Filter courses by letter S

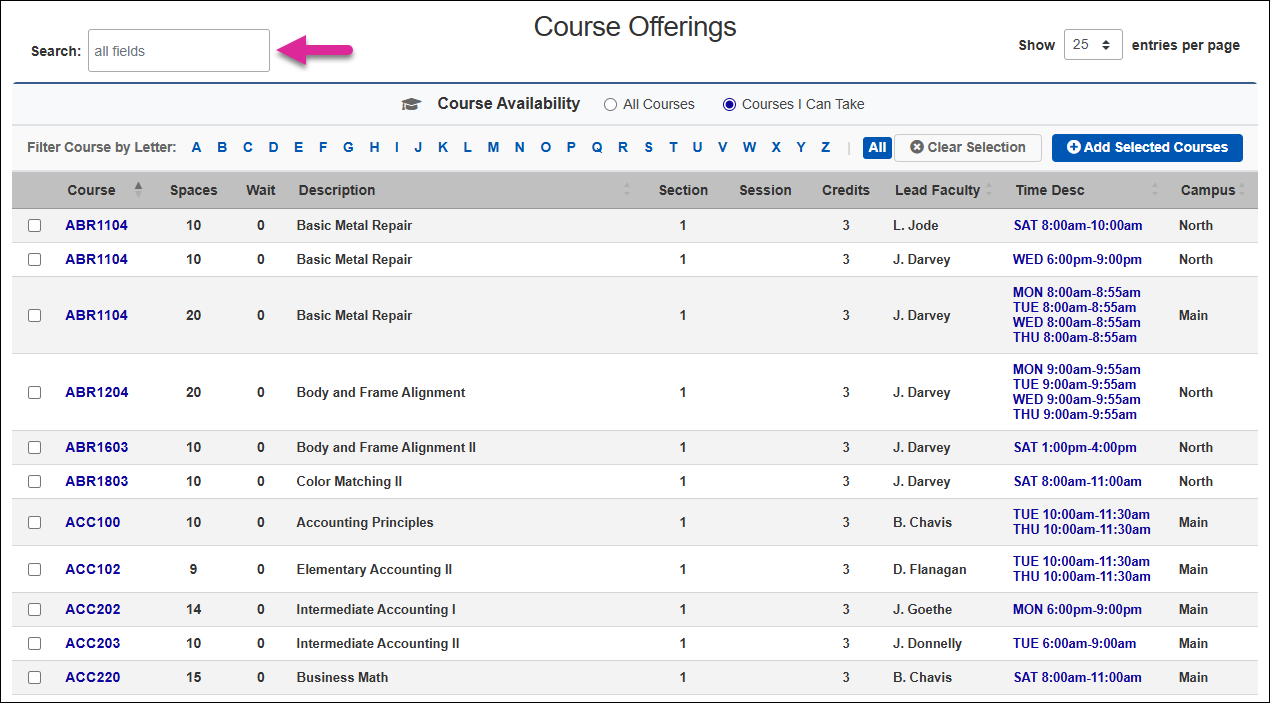tap(648, 148)
